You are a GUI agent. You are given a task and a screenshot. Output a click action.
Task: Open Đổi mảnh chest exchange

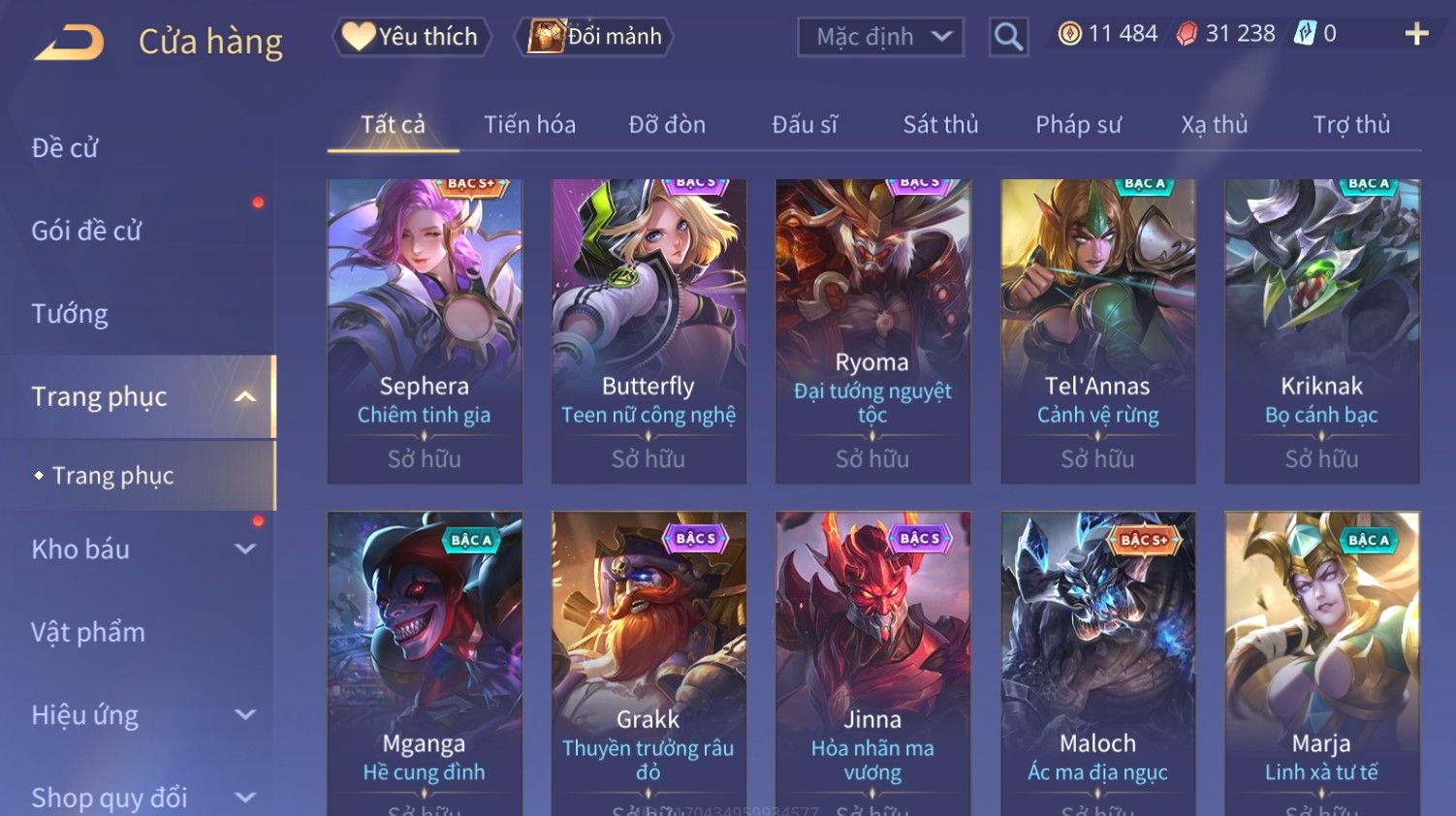pyautogui.click(x=593, y=37)
